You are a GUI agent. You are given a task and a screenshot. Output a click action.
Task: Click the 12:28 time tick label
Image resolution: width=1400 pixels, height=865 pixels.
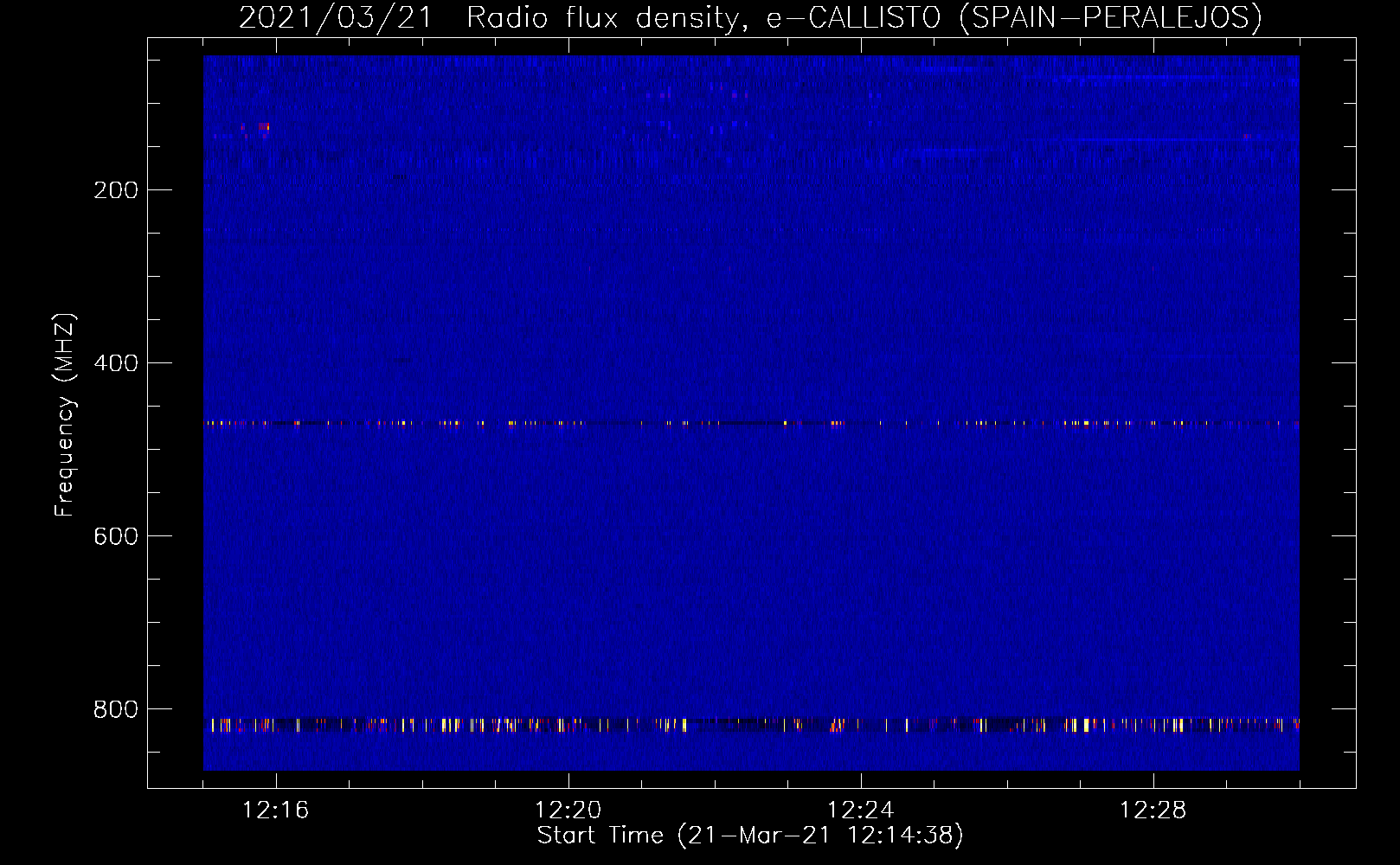coord(1153,811)
